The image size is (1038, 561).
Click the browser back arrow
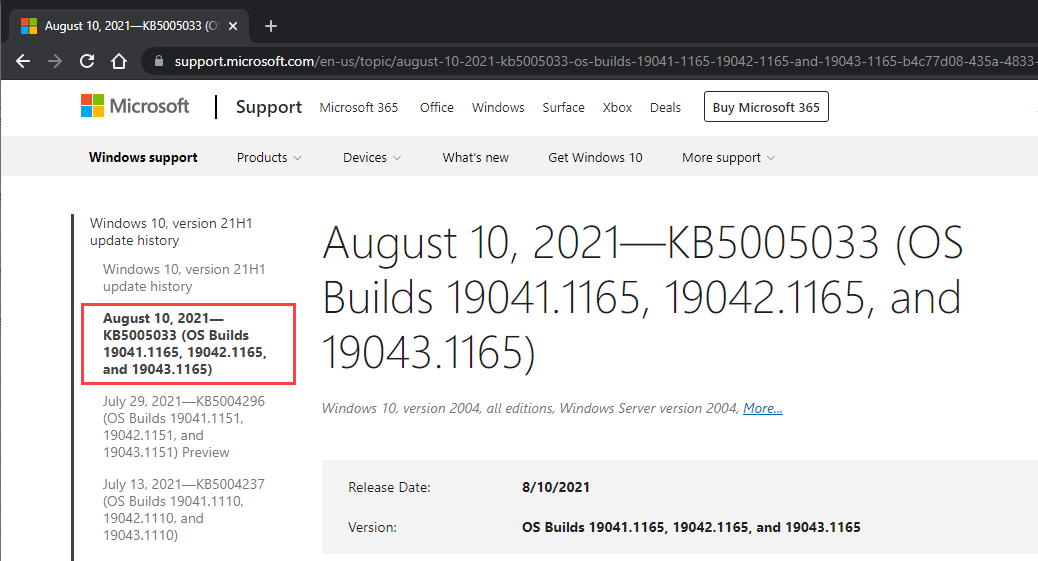pyautogui.click(x=23, y=62)
